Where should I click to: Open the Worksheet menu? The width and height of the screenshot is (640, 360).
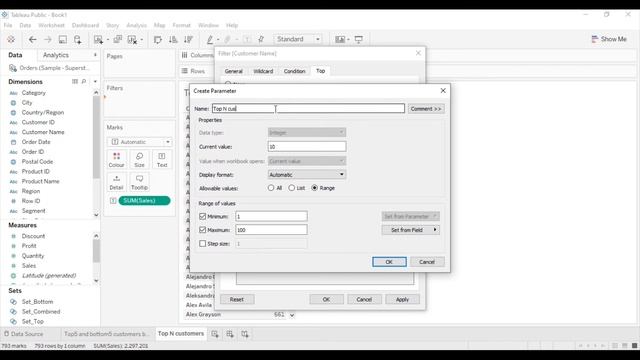51,25
